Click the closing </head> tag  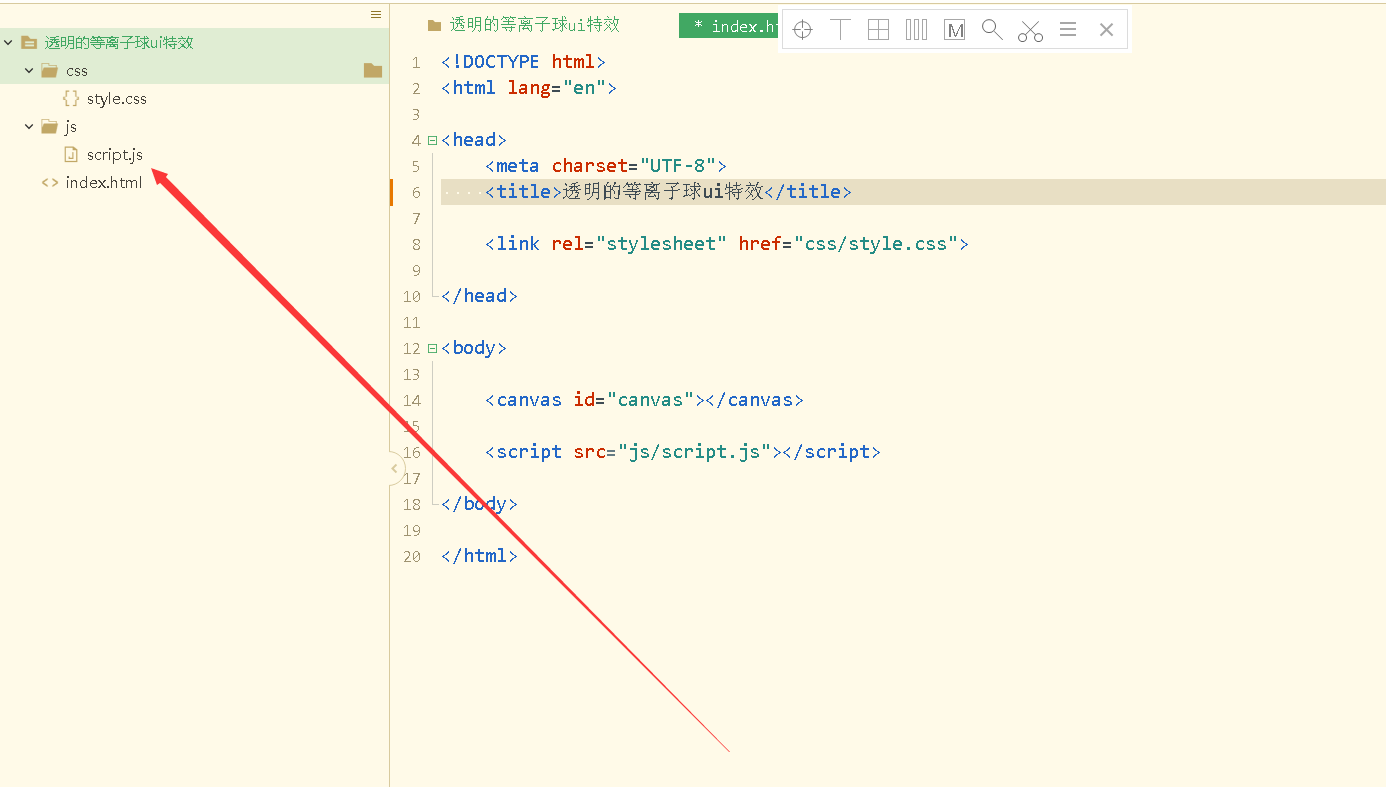[479, 296]
